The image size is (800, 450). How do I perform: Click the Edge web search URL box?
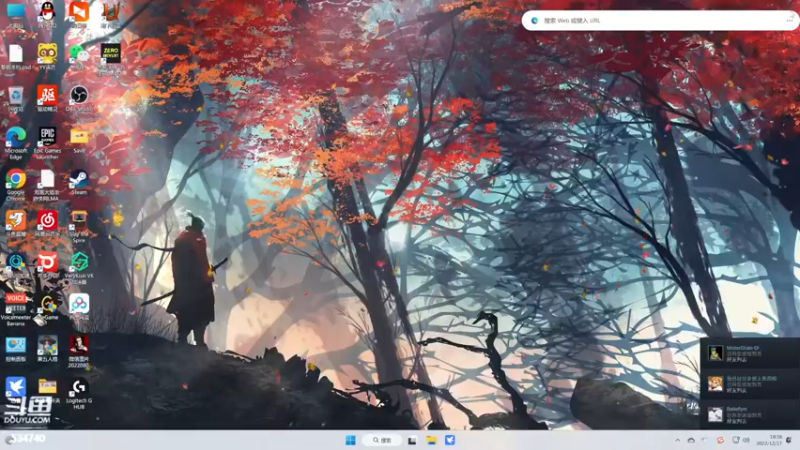point(658,20)
